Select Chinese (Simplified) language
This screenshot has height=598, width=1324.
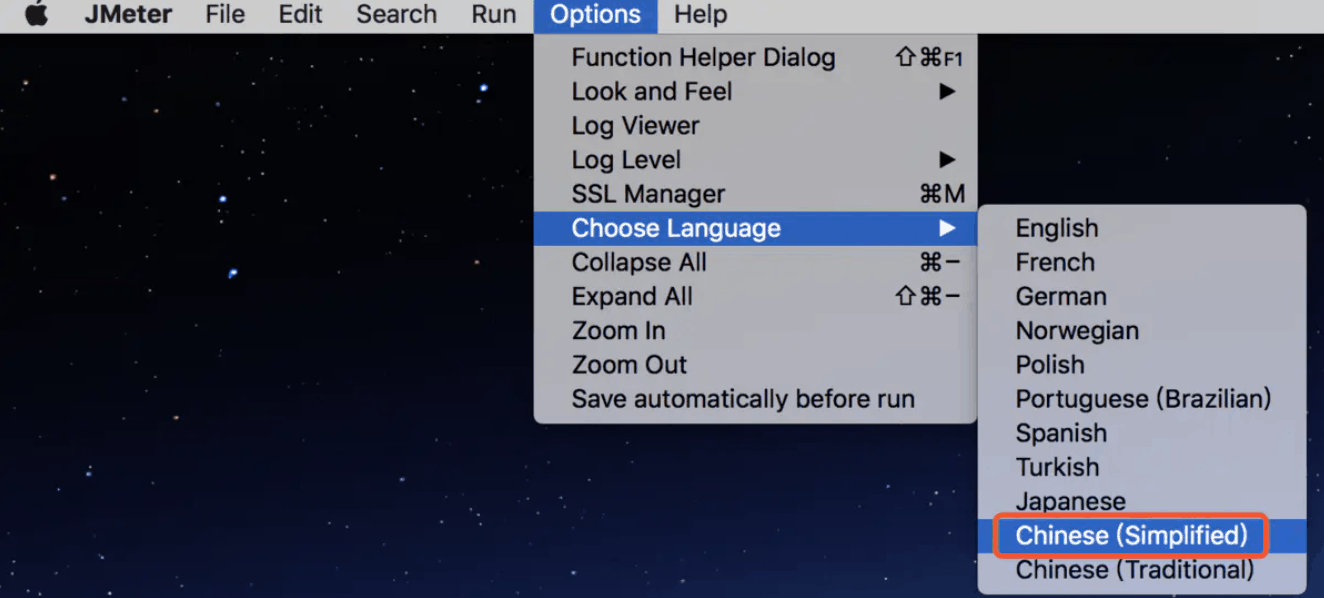1142,535
